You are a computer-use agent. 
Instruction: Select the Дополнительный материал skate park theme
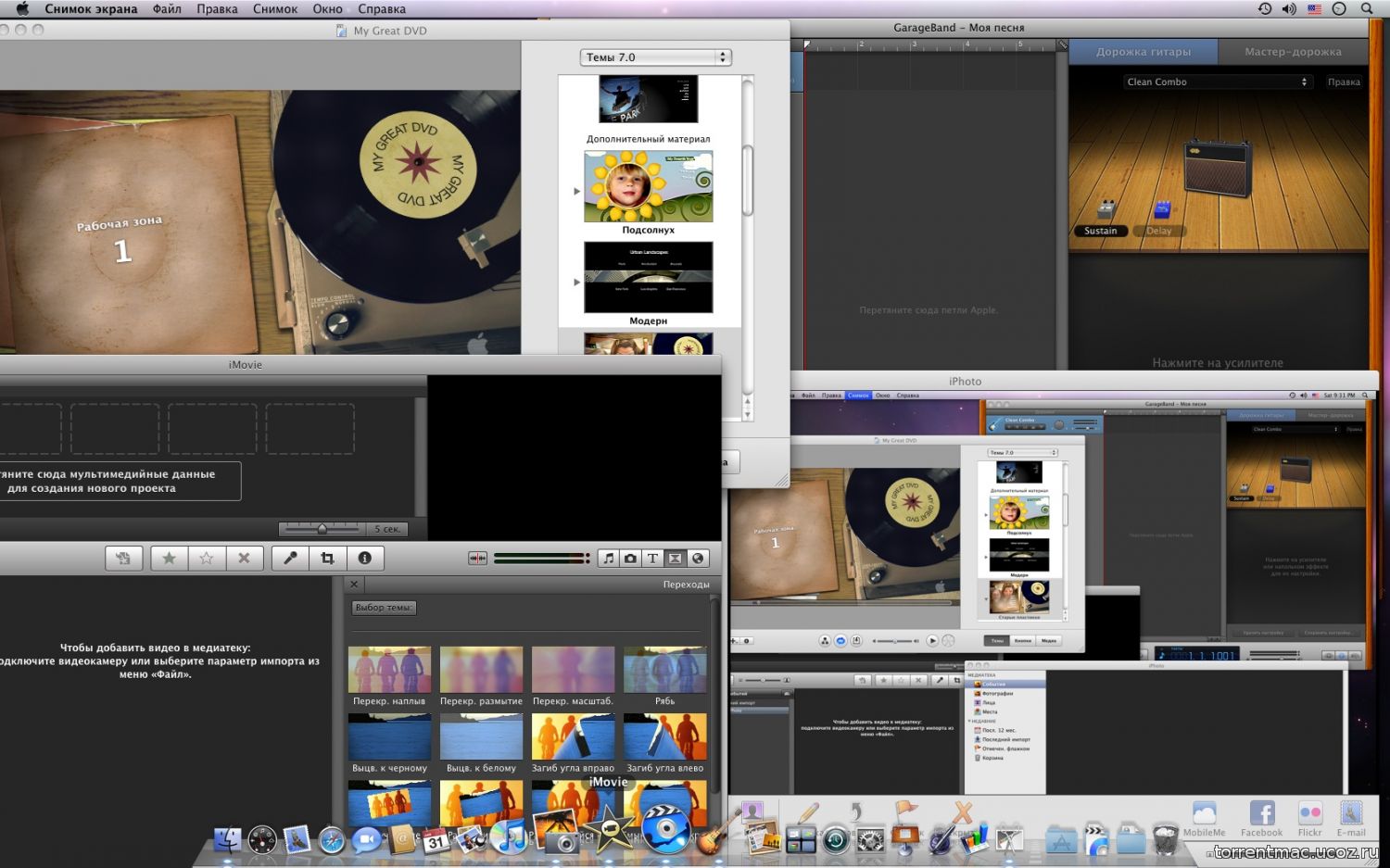pos(648,99)
